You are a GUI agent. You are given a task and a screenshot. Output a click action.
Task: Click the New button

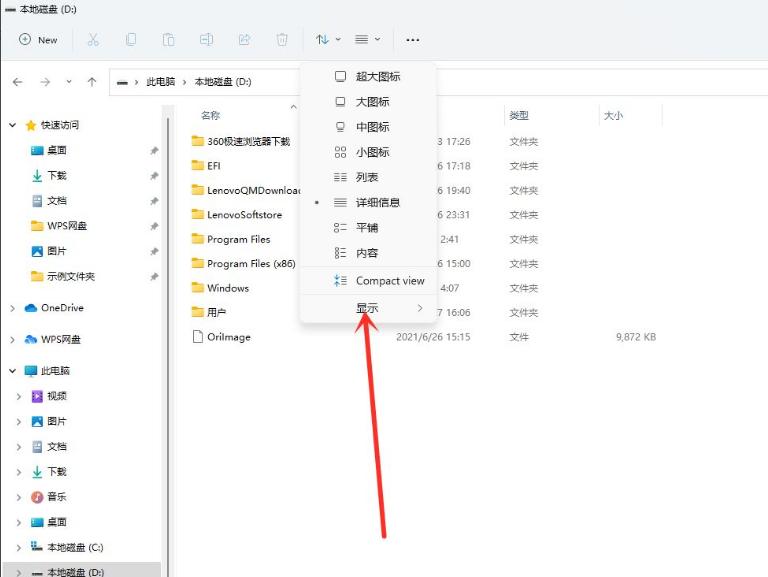(38, 40)
